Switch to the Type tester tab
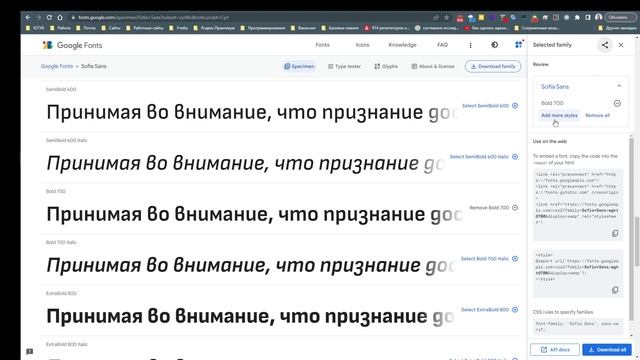Screen dimensions: 640x360 tap(344, 66)
